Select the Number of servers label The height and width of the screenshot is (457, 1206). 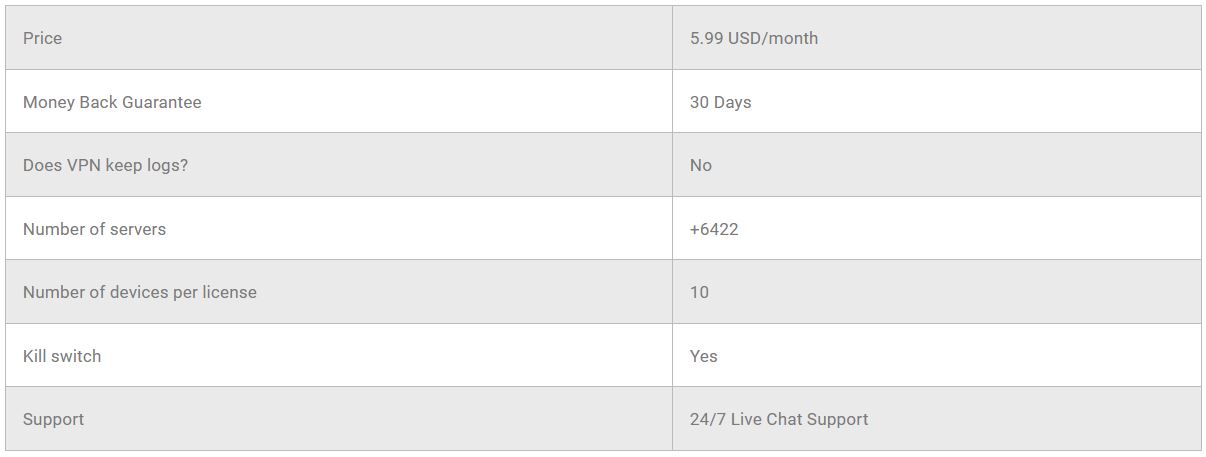pos(94,229)
